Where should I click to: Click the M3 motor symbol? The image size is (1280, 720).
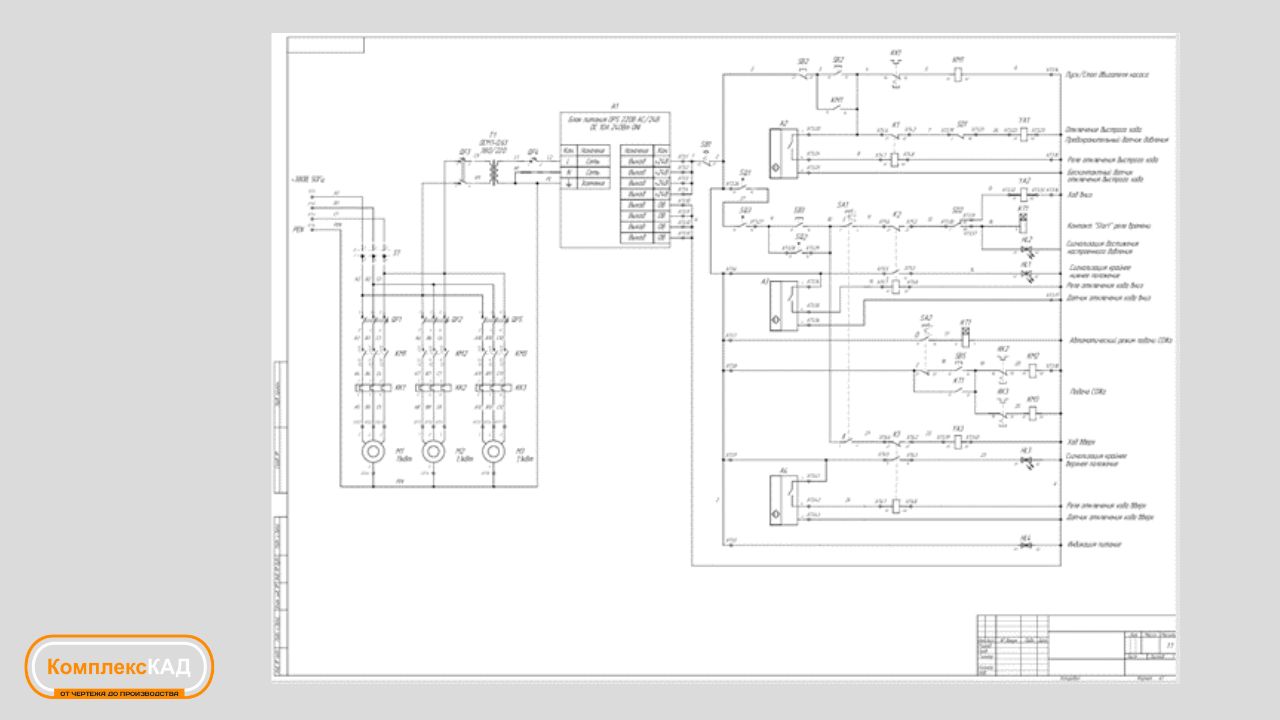click(492, 452)
